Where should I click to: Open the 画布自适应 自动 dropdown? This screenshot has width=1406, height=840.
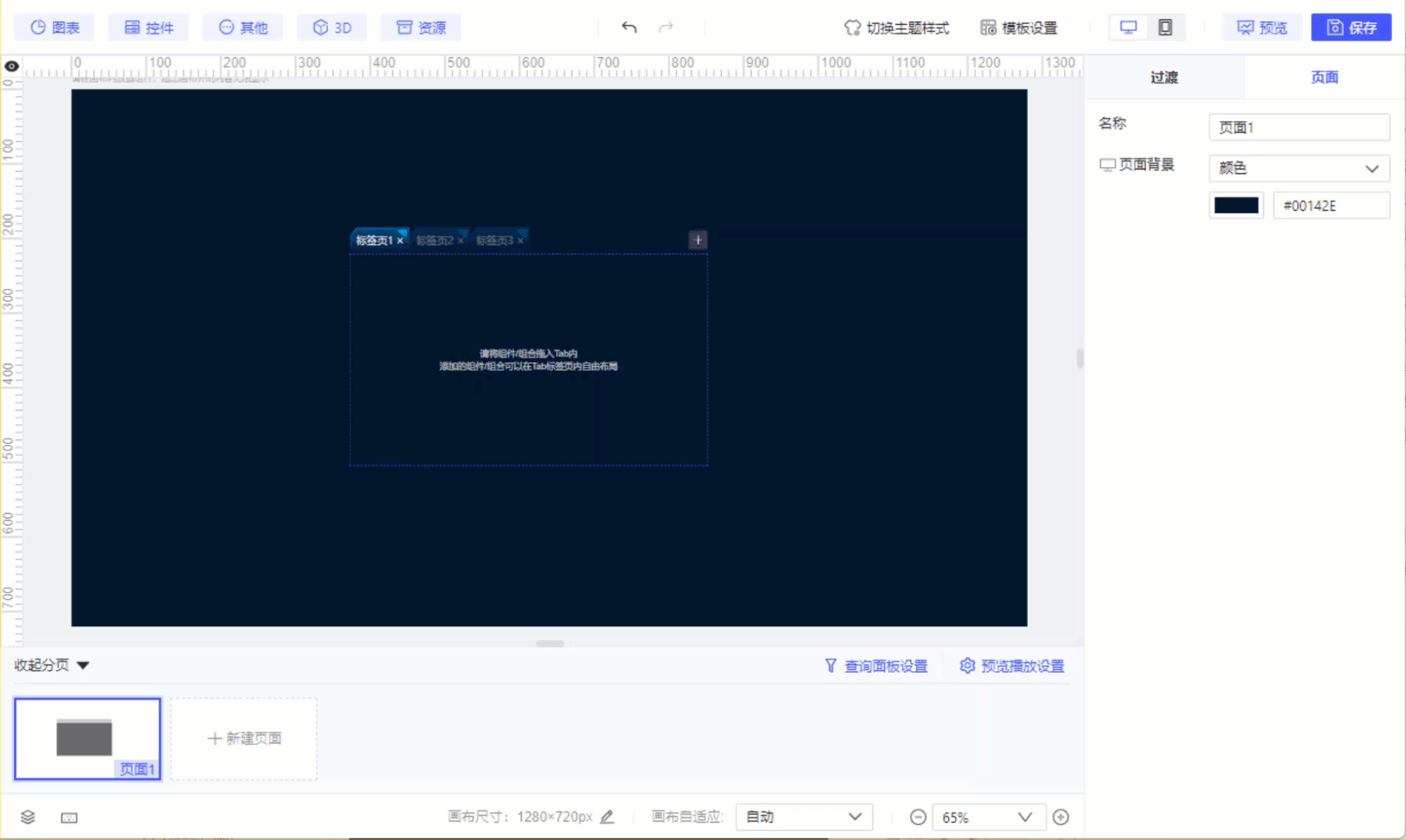[804, 817]
